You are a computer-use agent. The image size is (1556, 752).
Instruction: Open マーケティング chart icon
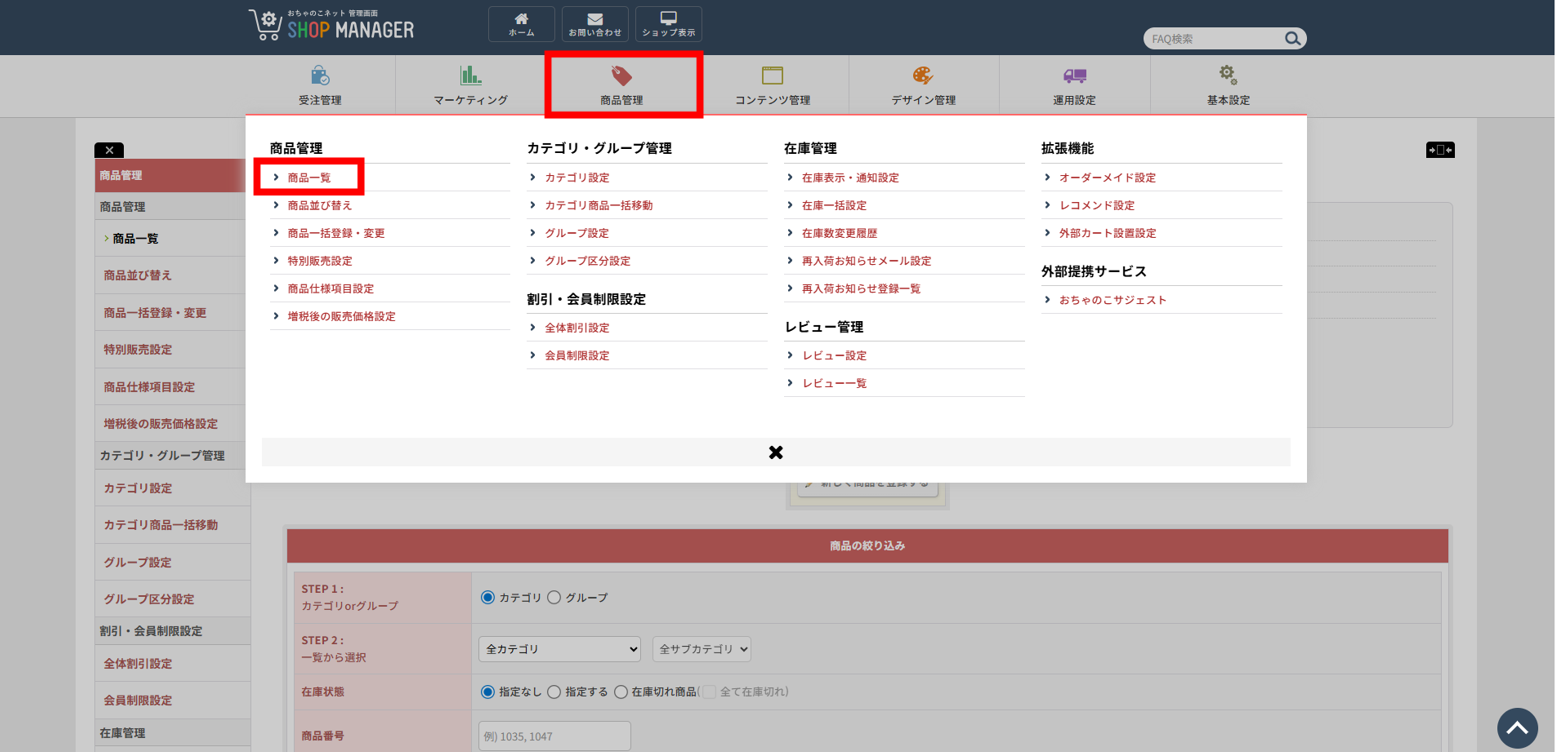470,76
